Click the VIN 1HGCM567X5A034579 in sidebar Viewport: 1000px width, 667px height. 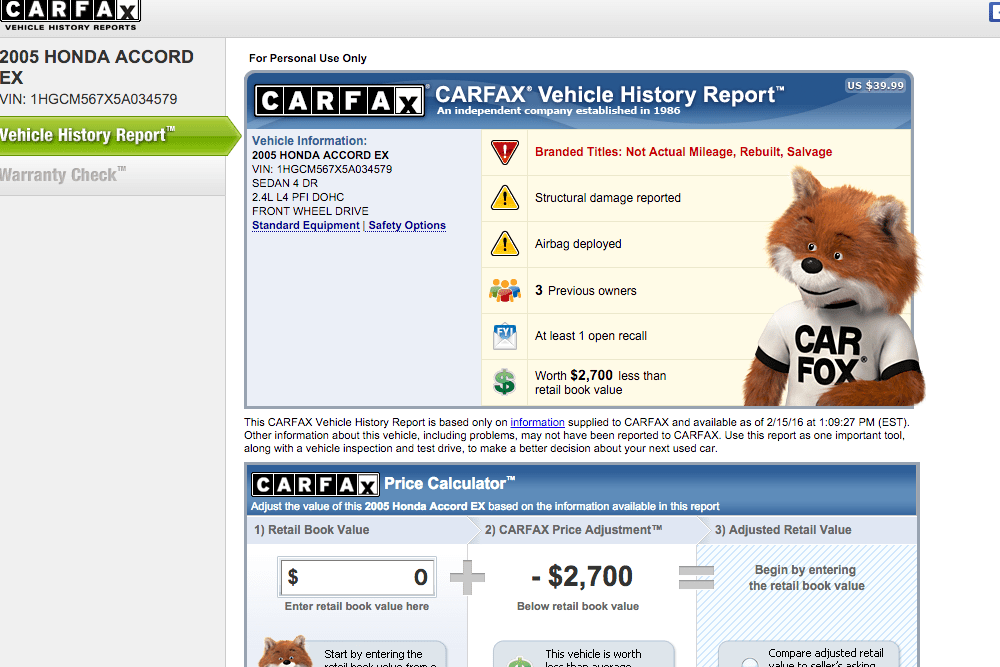point(89,99)
